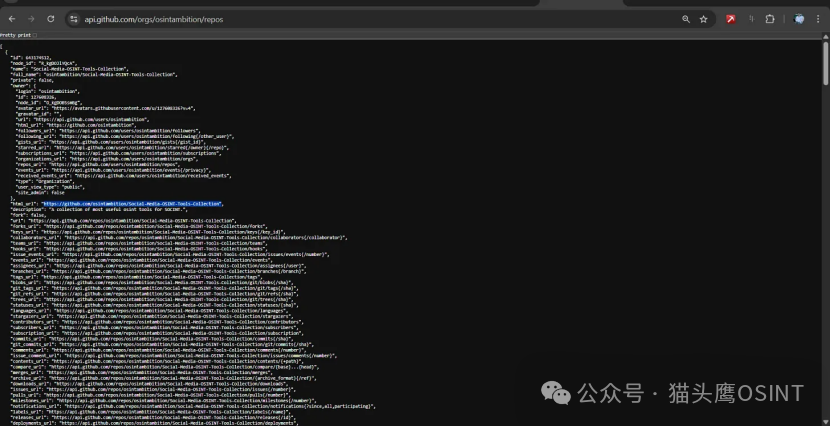Click the "assignees_url" line text
Viewport: 830px width, 426px height.
pyautogui.click(x=159, y=266)
